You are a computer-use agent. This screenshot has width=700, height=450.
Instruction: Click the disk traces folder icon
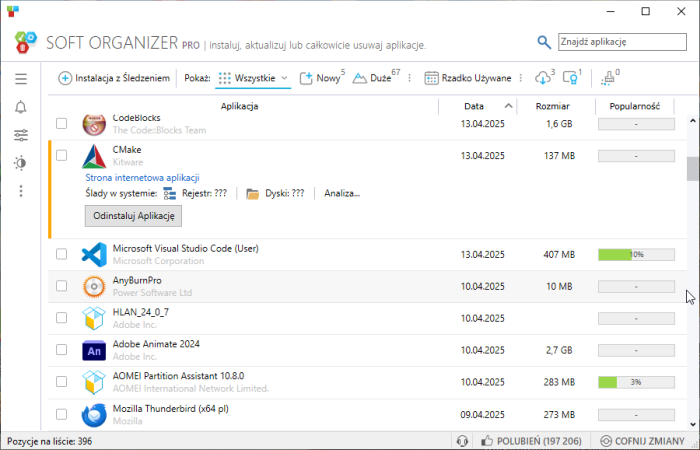coord(253,194)
